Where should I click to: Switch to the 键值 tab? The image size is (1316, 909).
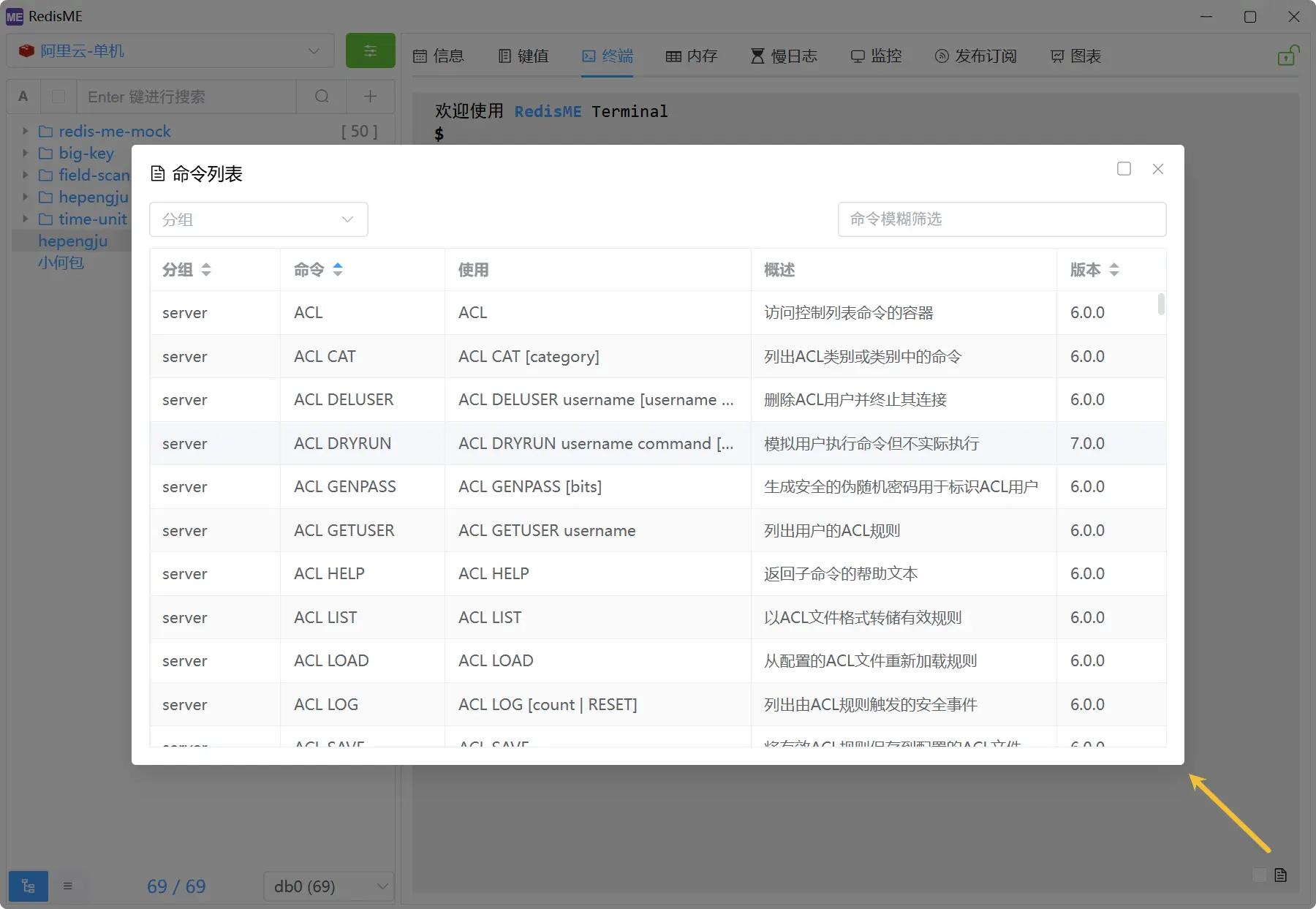coord(523,56)
